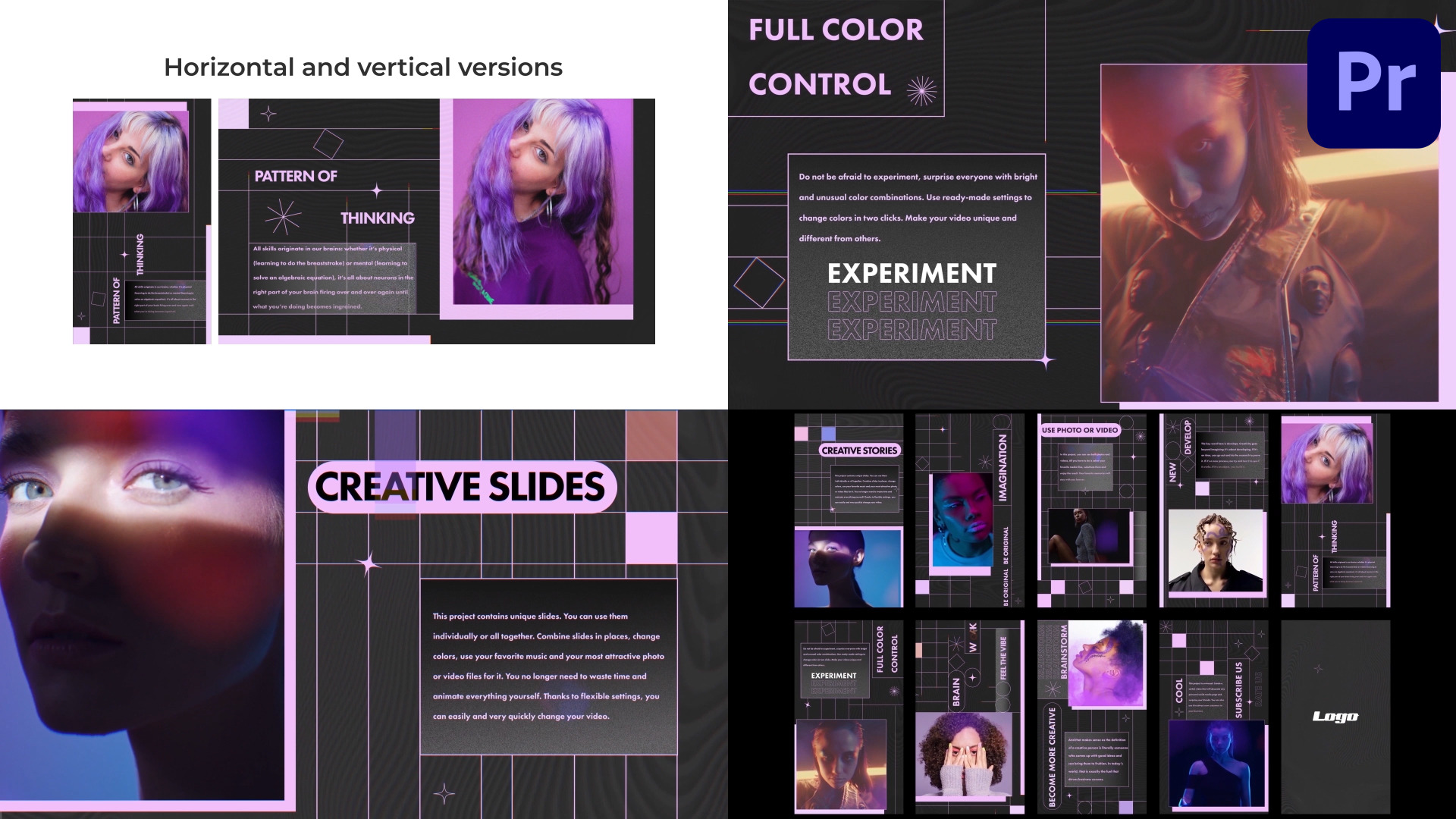Click the large solid EXPERIMENT word
The width and height of the screenshot is (1456, 819).
tap(912, 274)
